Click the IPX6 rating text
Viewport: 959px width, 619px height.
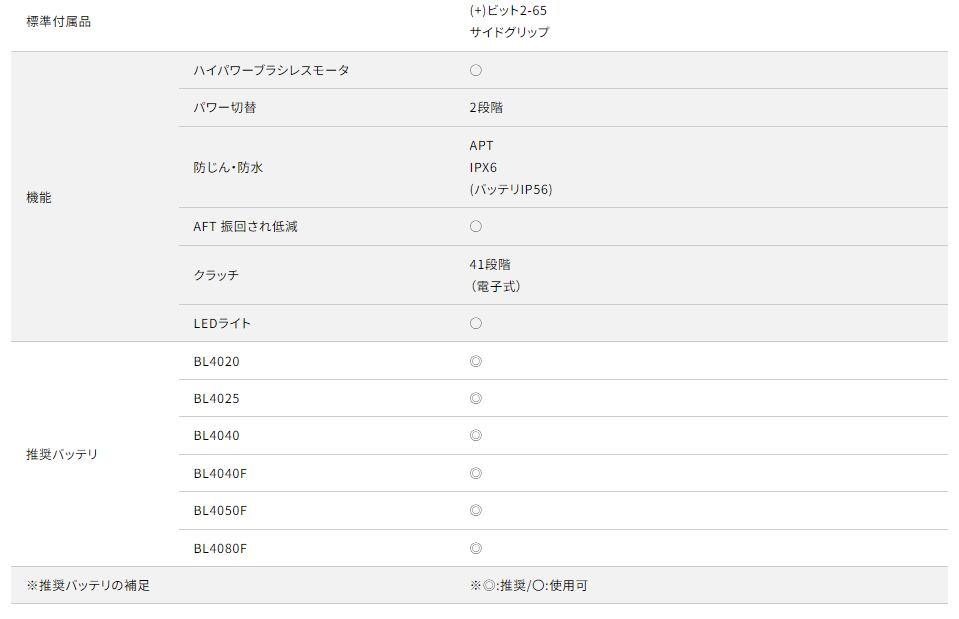tap(483, 167)
